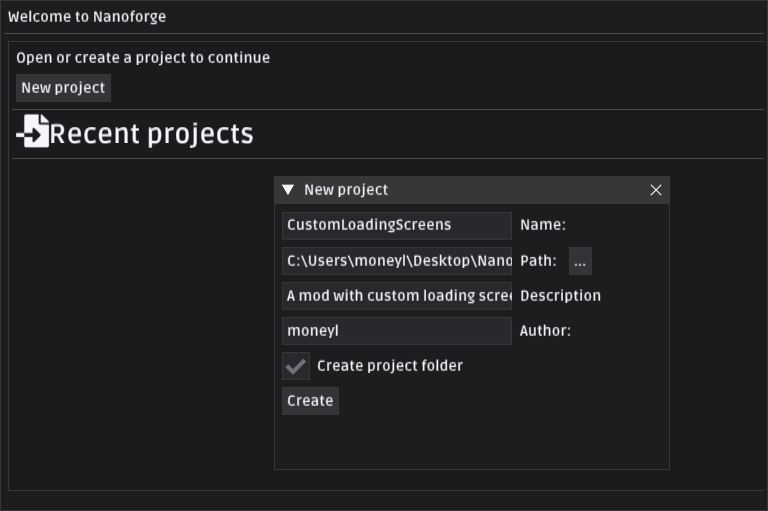Click the 'Author:' label
Screen dimensions: 768x511
pyautogui.click(x=545, y=331)
